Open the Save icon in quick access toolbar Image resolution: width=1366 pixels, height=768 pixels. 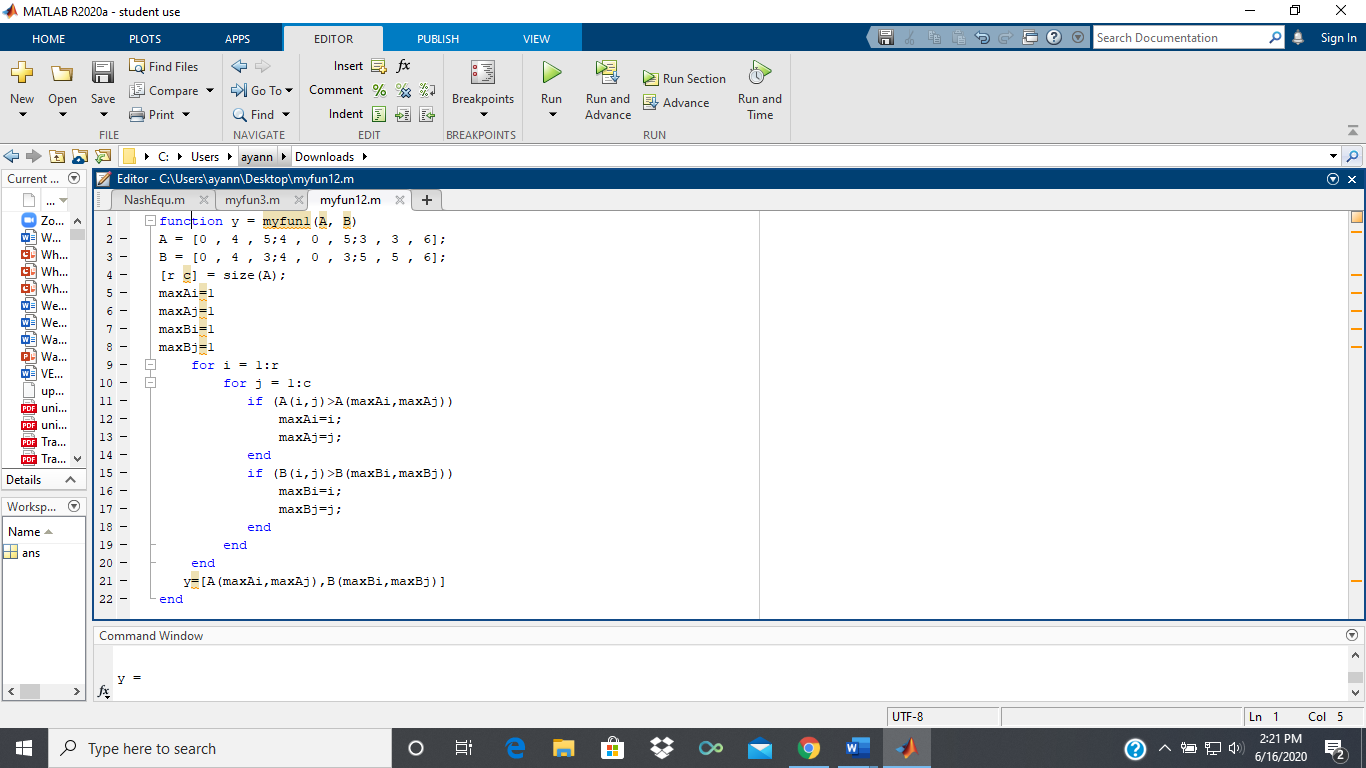(x=884, y=36)
